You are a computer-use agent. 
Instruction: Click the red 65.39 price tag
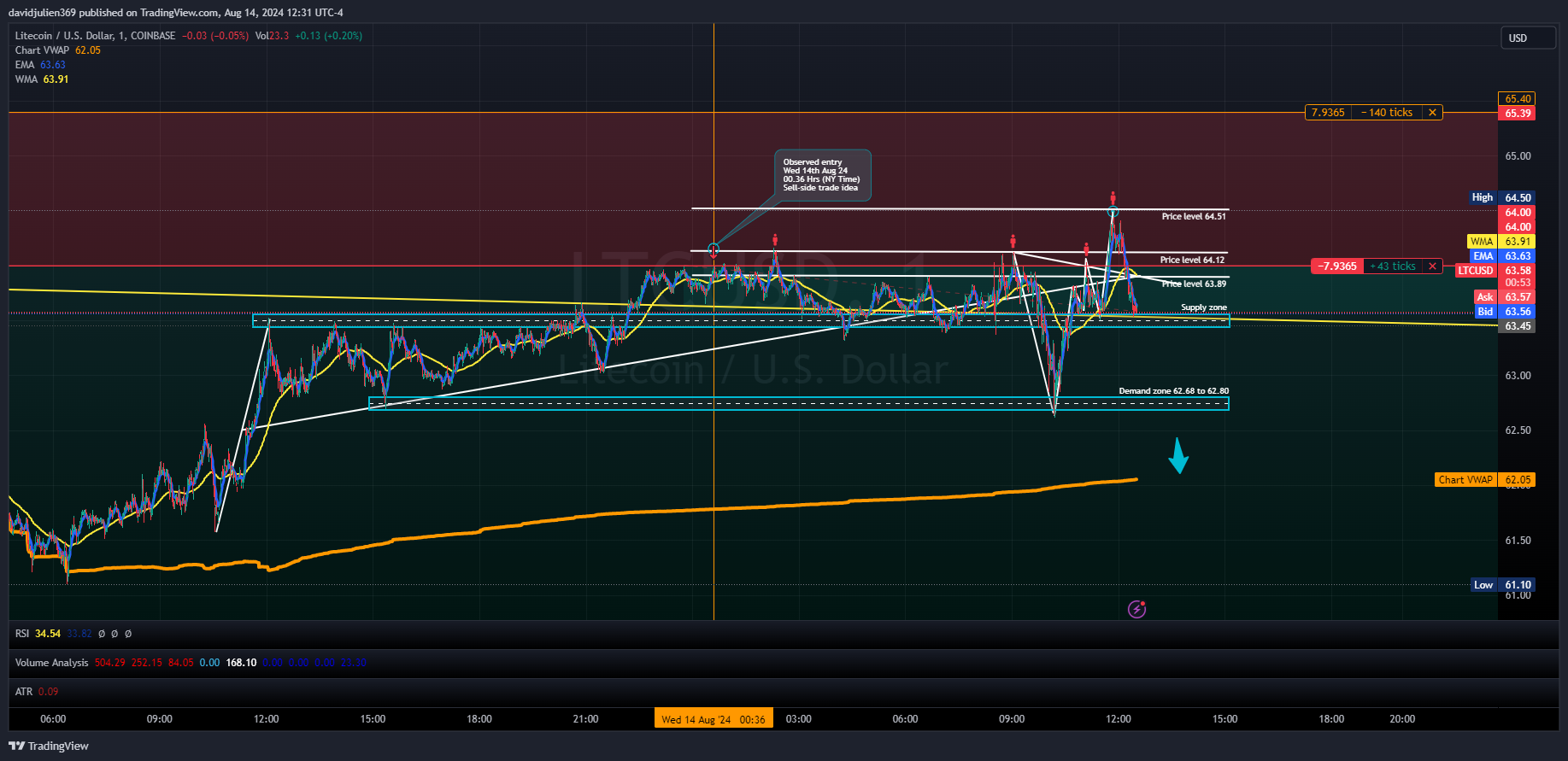pyautogui.click(x=1518, y=114)
